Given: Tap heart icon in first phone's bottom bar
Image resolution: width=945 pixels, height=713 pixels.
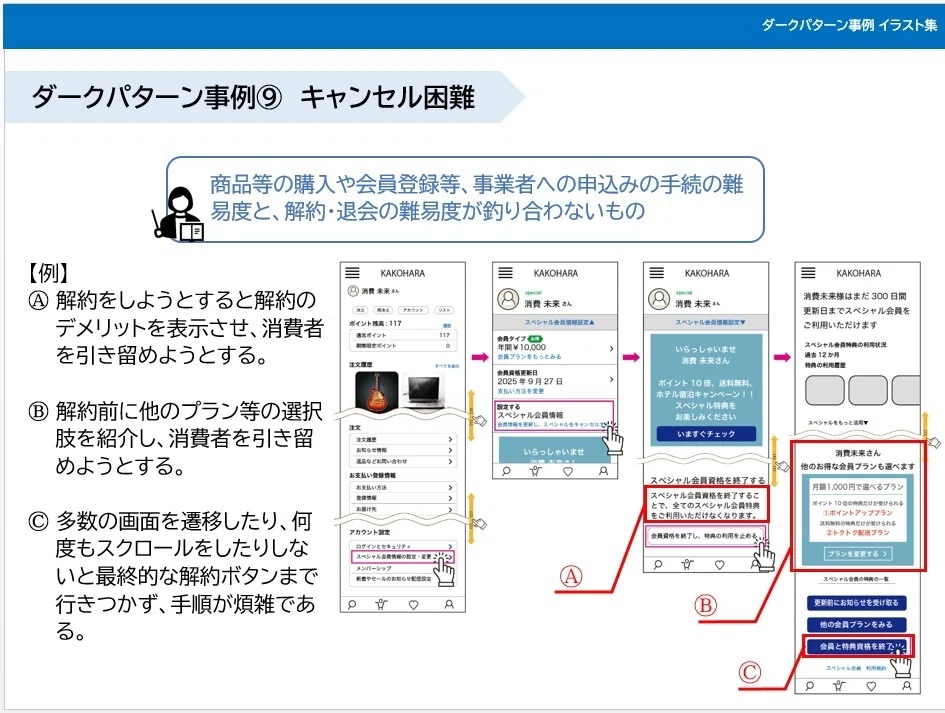Looking at the screenshot, I should coord(413,605).
